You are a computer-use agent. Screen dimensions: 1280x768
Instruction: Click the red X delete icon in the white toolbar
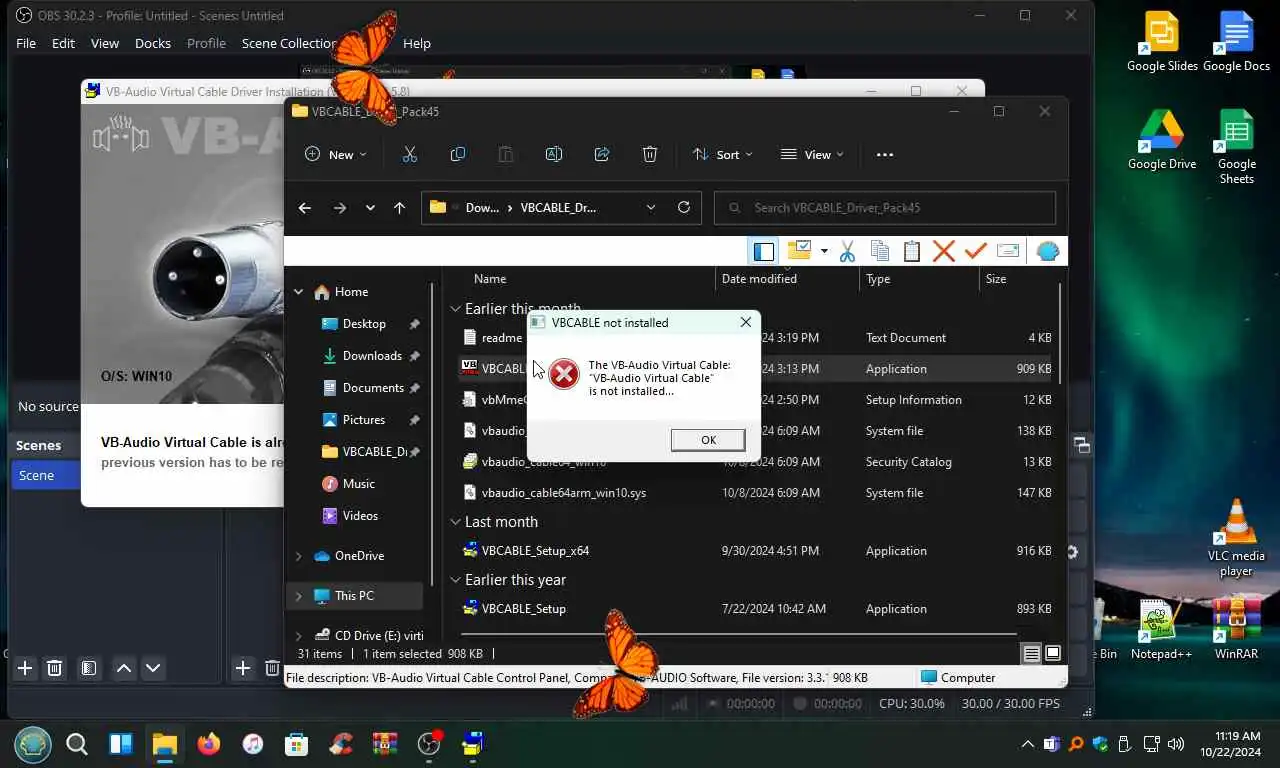(x=944, y=251)
